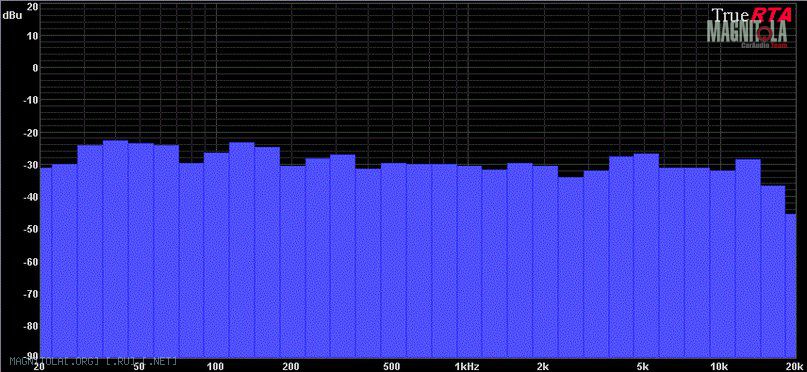Click the MAGNITOLA watermark logo

[x=747, y=32]
